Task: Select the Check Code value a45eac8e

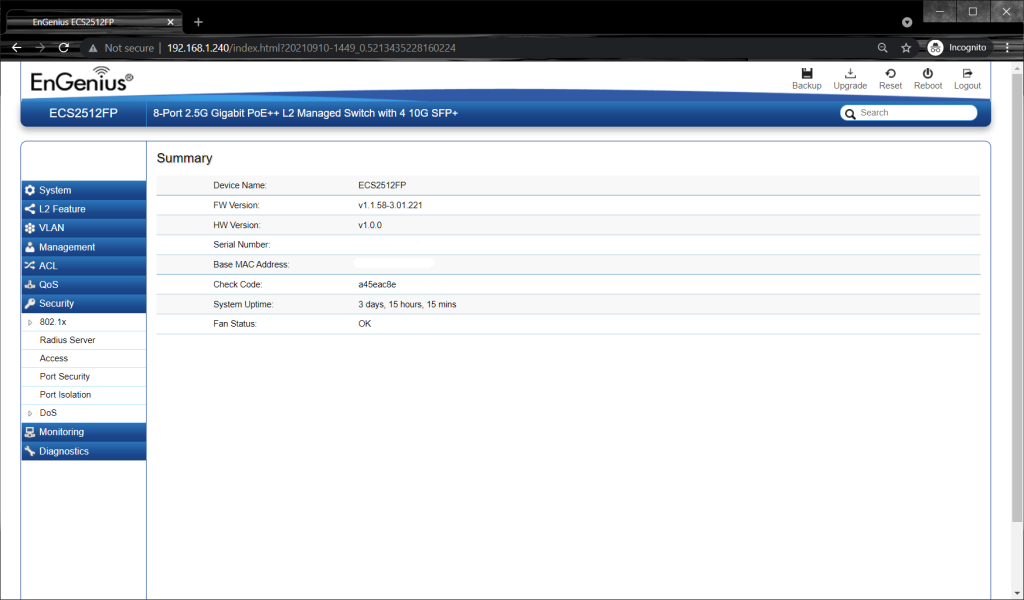Action: pos(377,285)
